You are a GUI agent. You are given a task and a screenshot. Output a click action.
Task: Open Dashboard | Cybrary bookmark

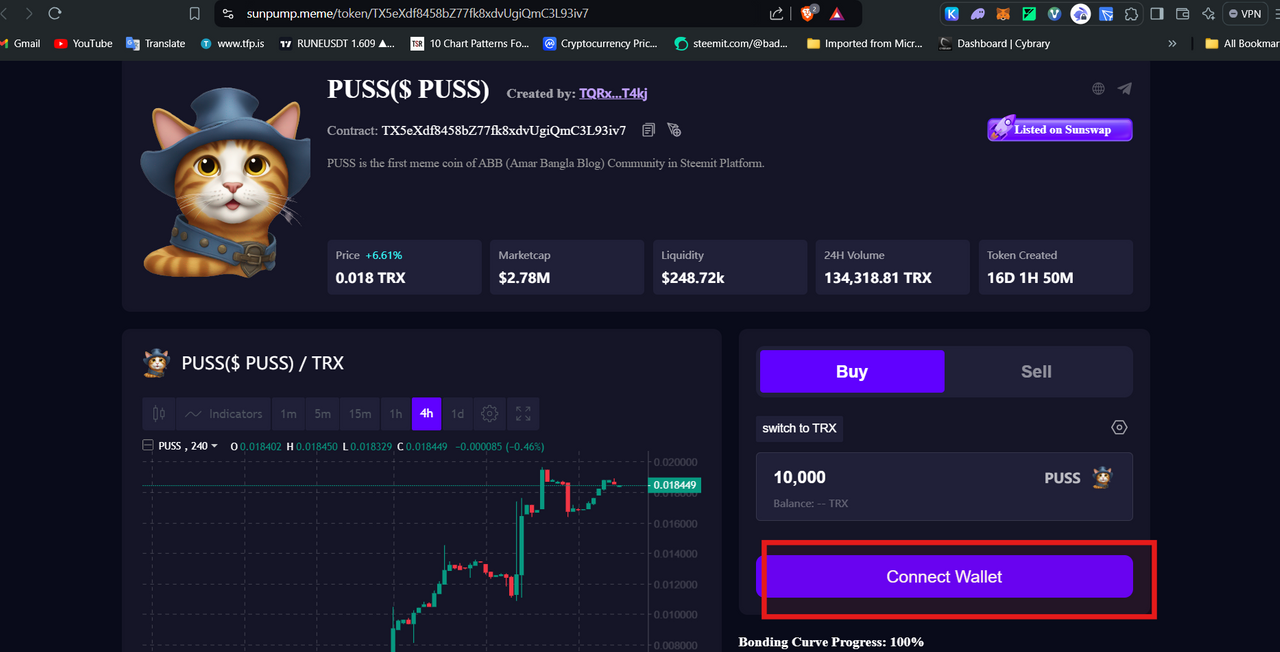click(995, 43)
